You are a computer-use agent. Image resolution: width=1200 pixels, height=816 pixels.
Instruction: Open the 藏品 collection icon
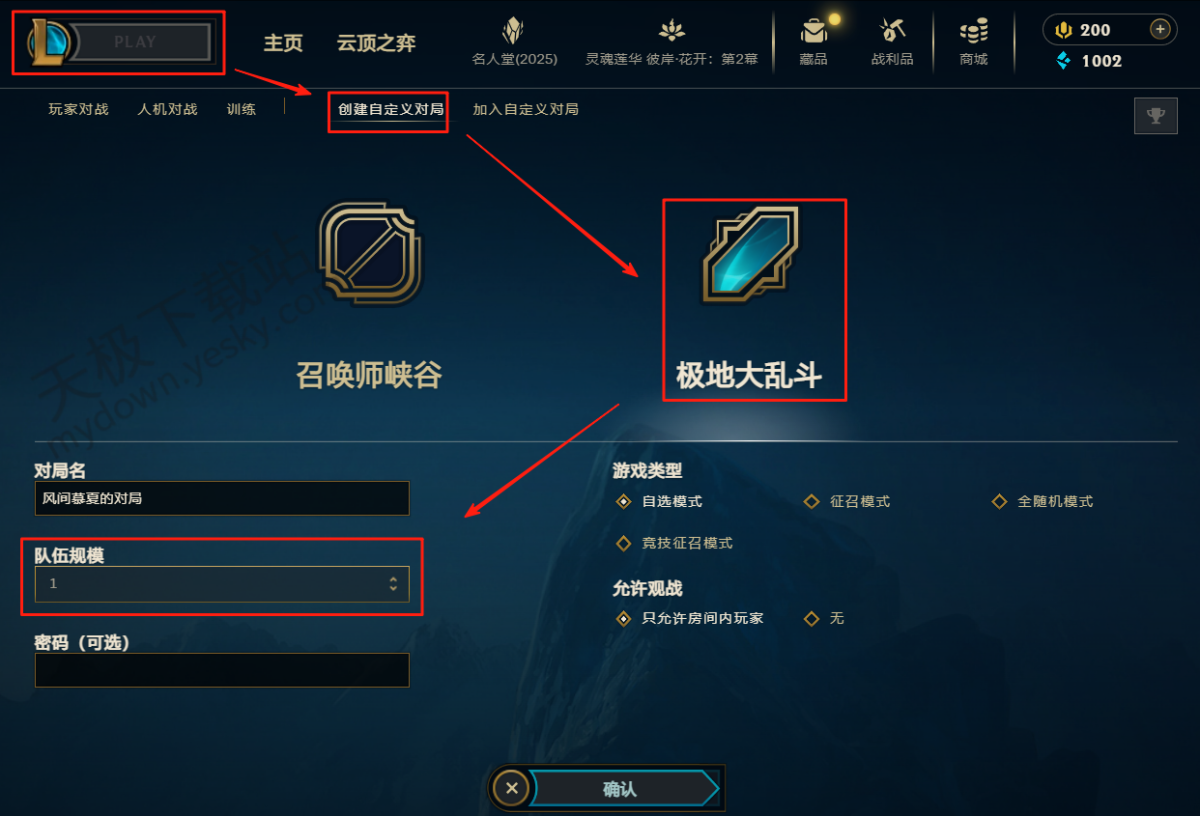[x=813, y=31]
